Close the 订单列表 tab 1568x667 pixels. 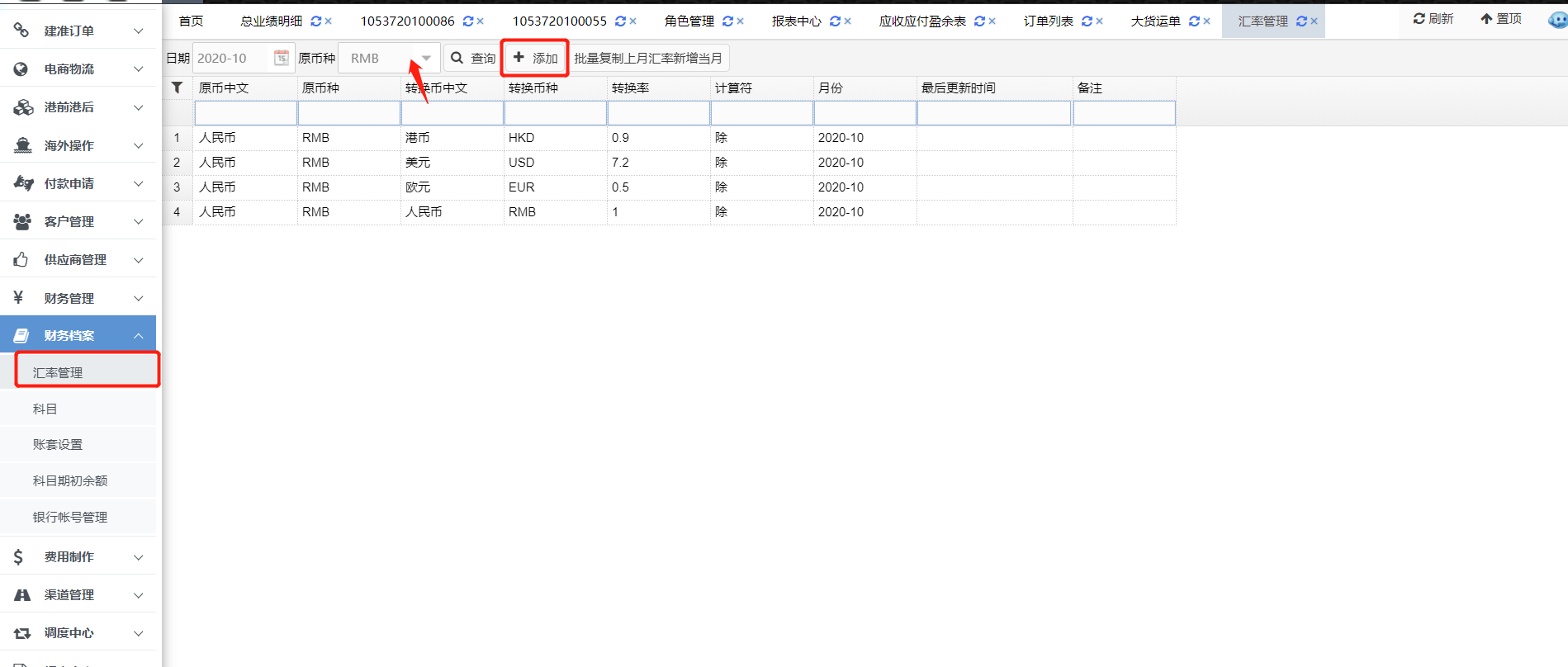point(1099,21)
